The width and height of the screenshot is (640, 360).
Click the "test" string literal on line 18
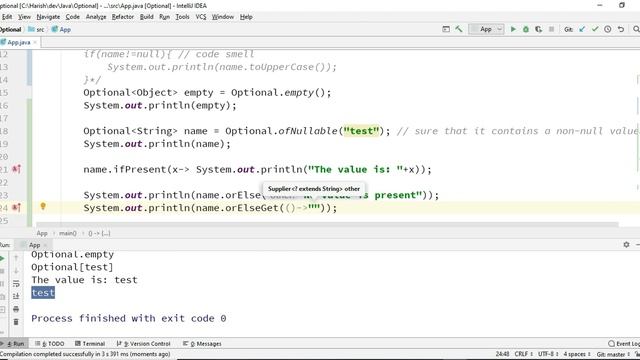(x=362, y=131)
